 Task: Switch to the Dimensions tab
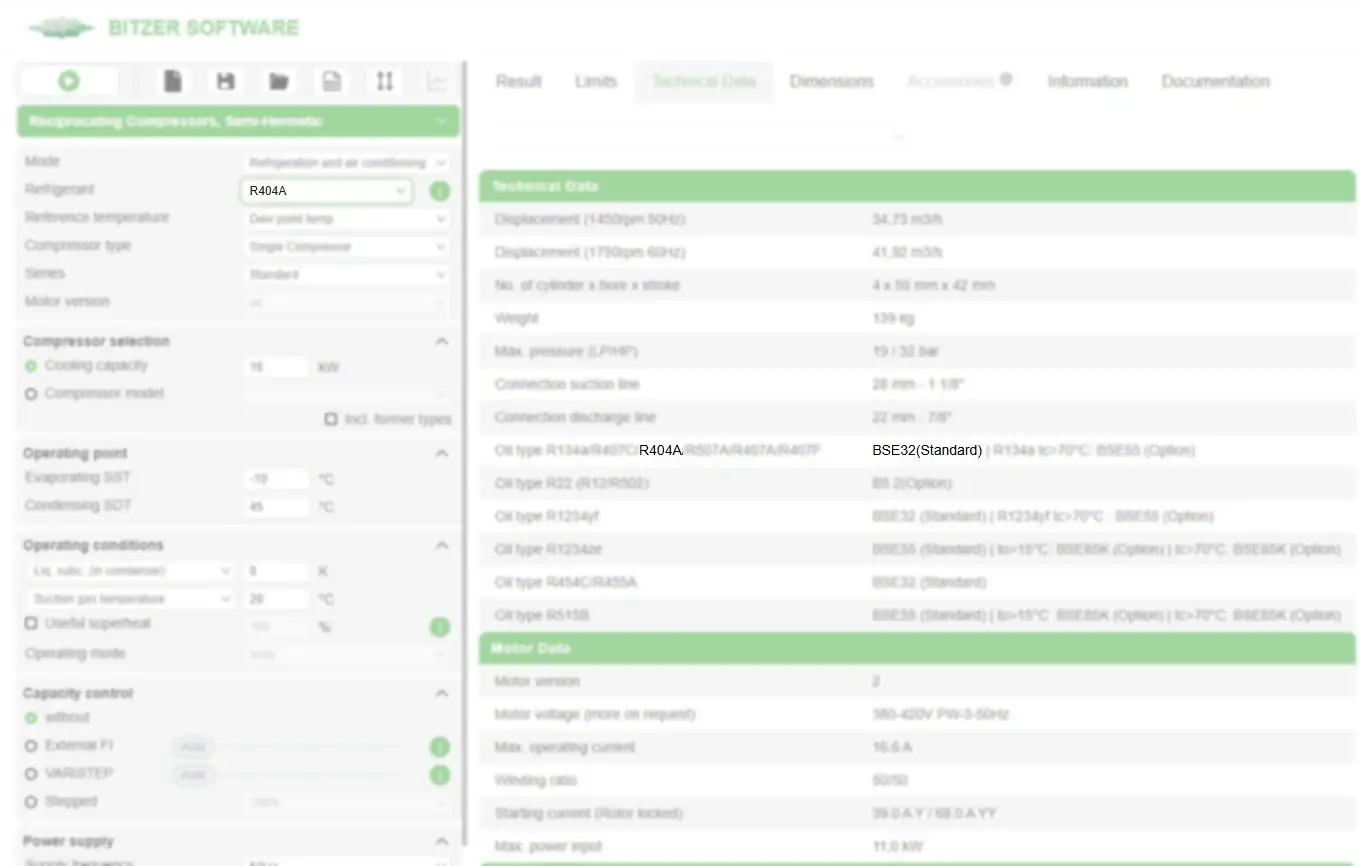832,82
